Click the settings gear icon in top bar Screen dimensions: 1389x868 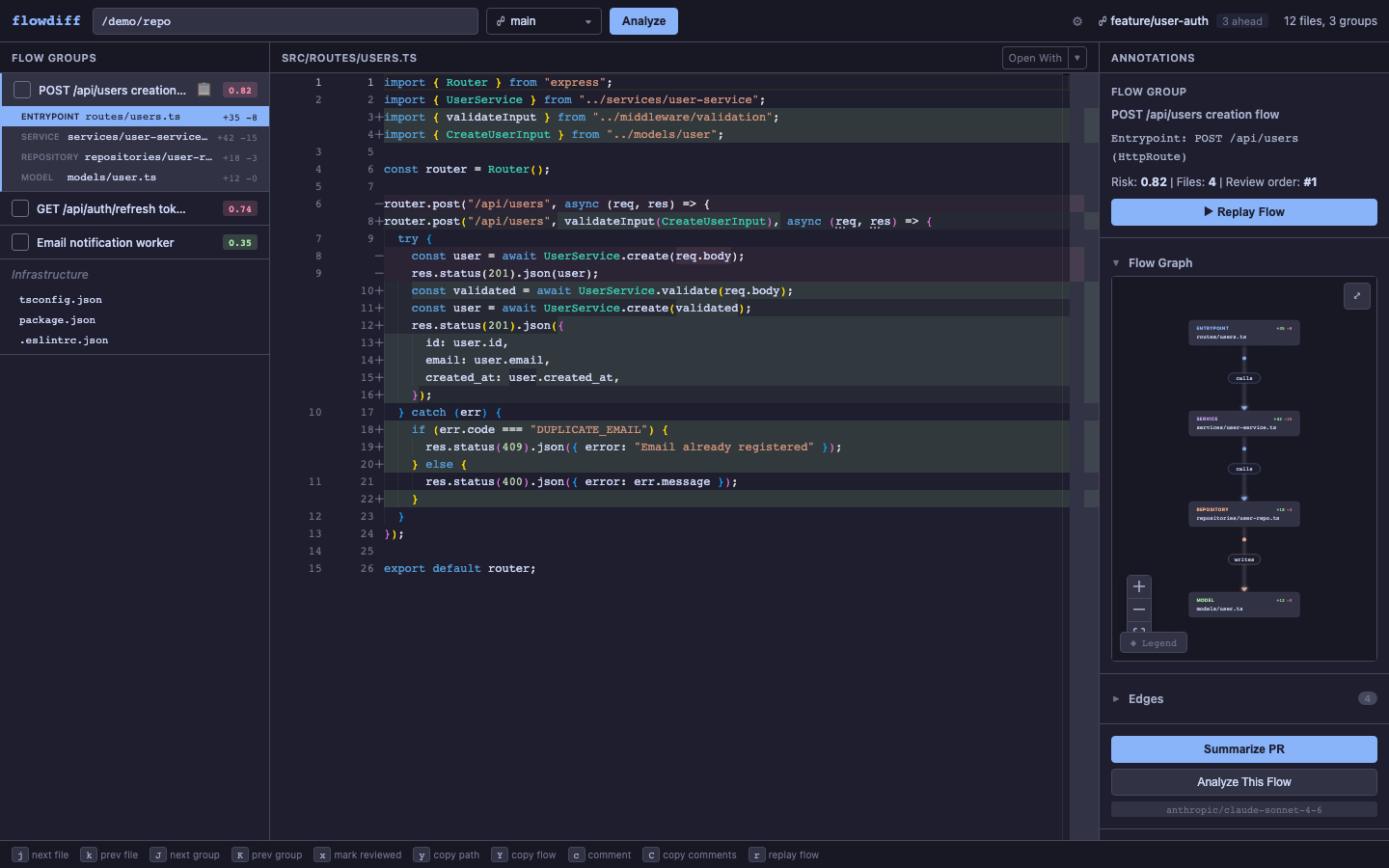[x=1077, y=21]
